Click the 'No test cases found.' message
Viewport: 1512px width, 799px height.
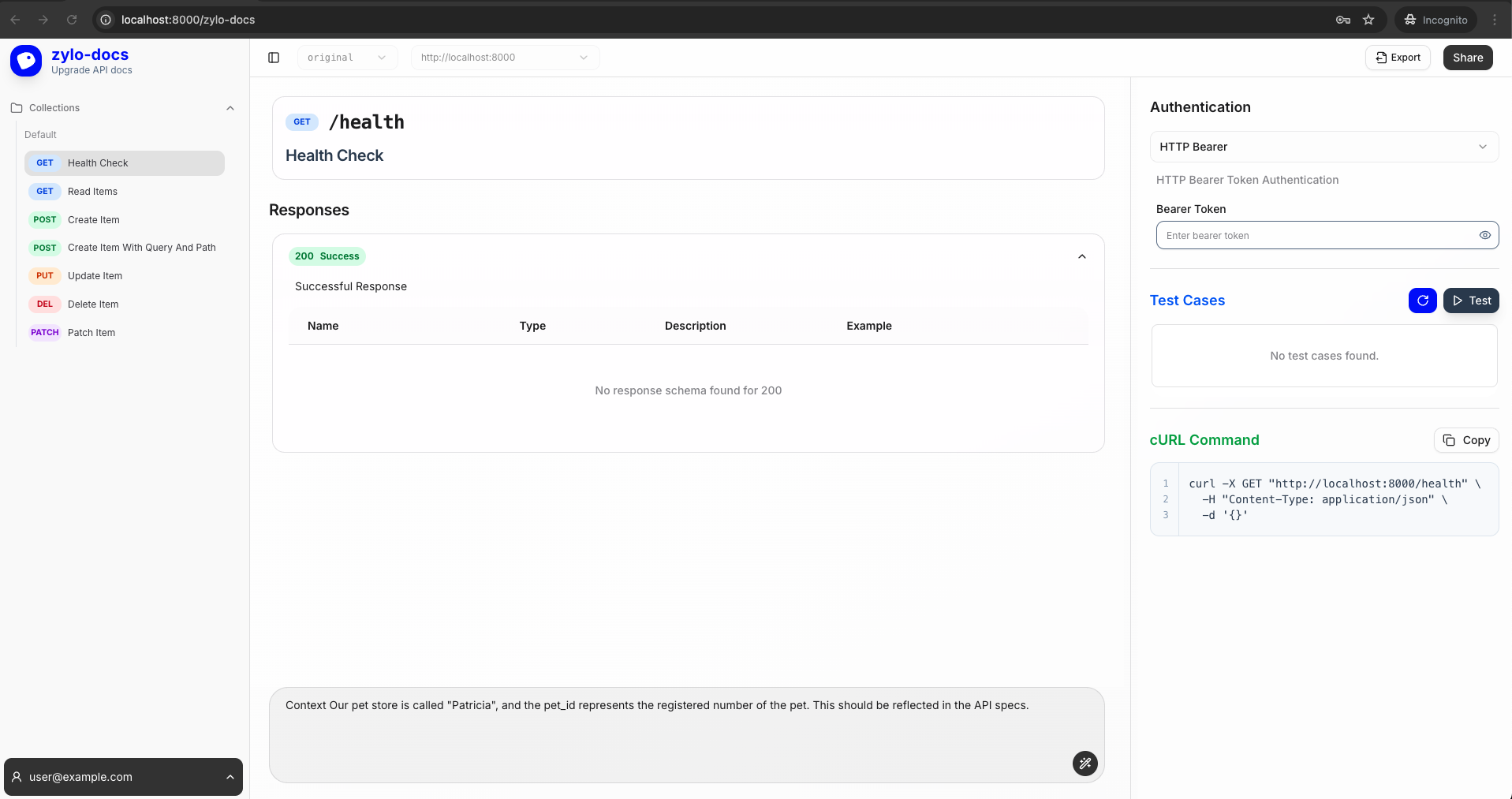(x=1324, y=356)
